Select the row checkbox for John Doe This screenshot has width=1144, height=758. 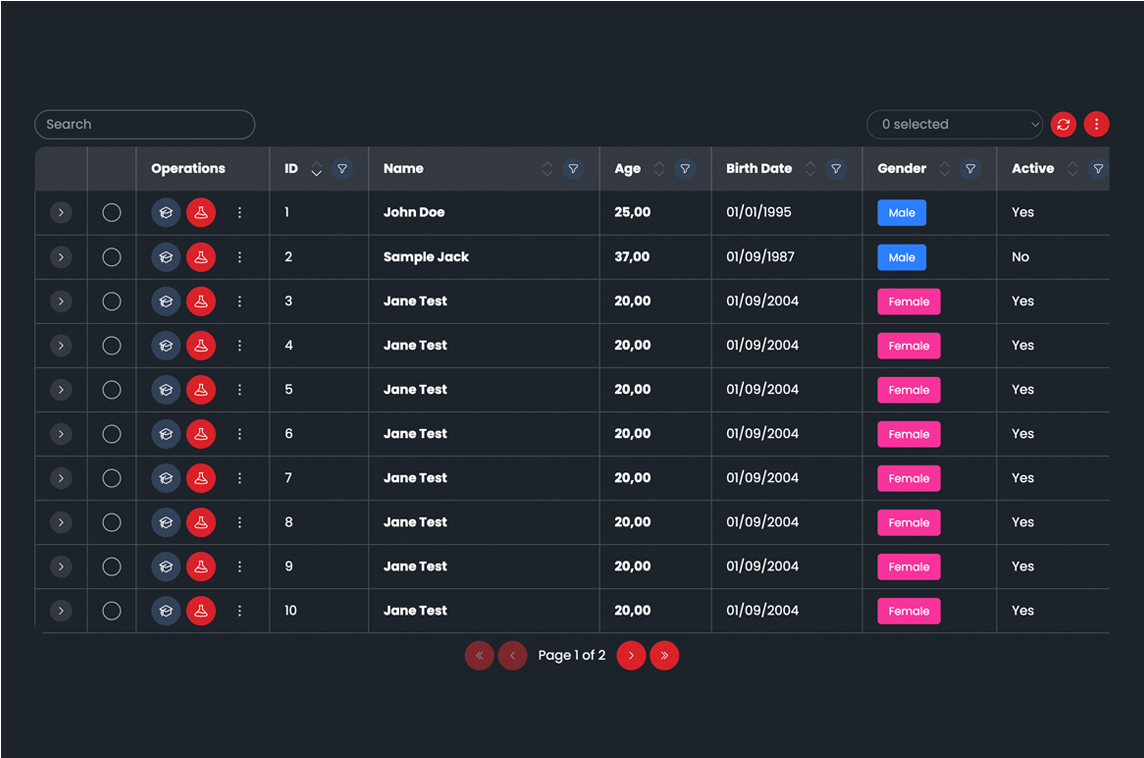tap(112, 212)
